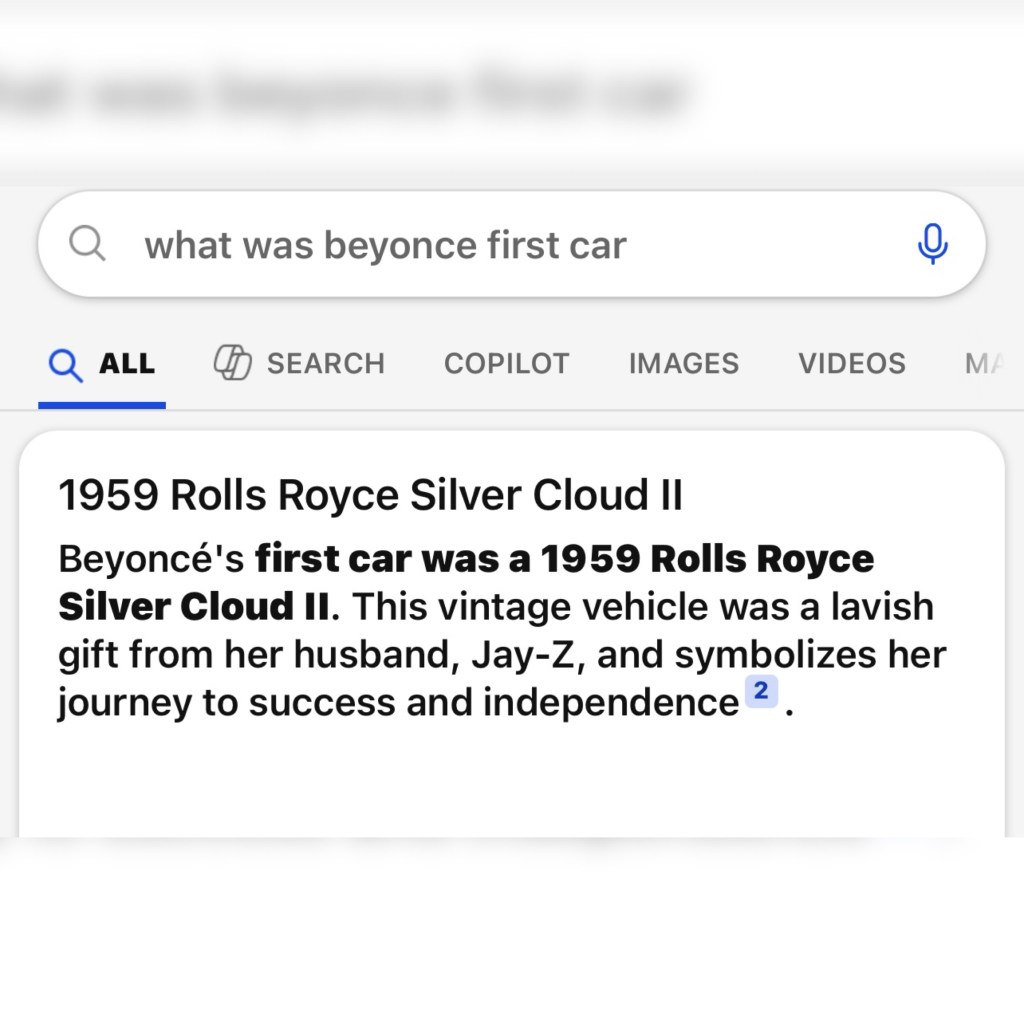
Task: Select the partially visible MA tab
Action: [x=985, y=363]
